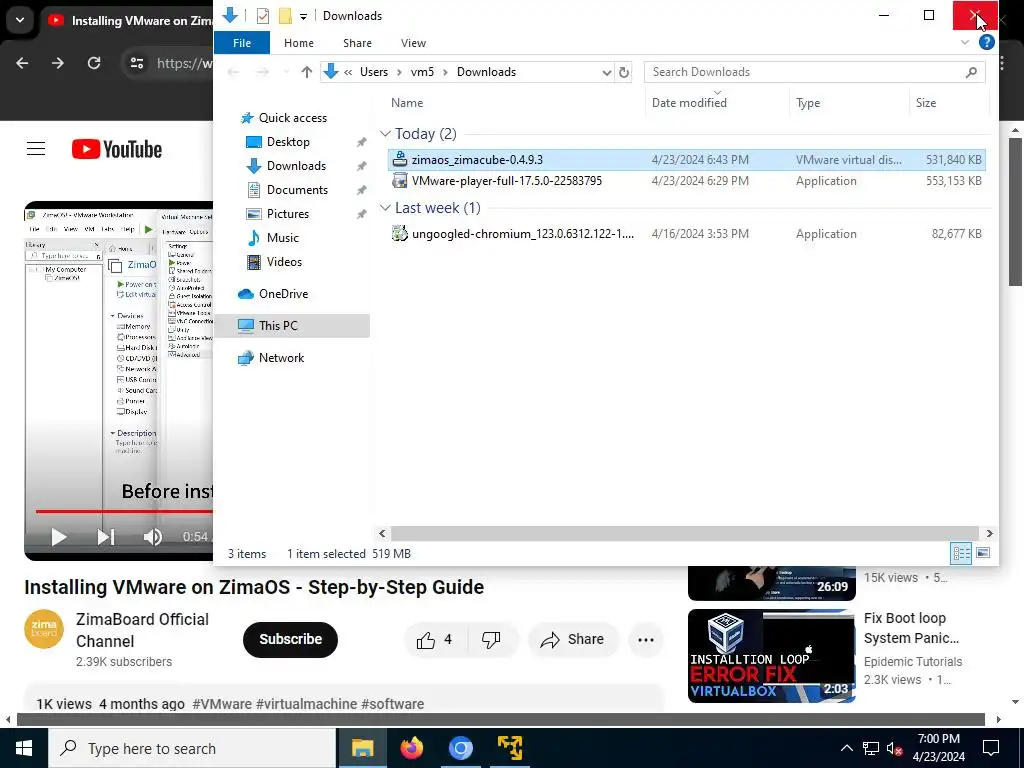Viewport: 1024px width, 768px height.
Task: Go back in the browser
Action: [x=22, y=63]
